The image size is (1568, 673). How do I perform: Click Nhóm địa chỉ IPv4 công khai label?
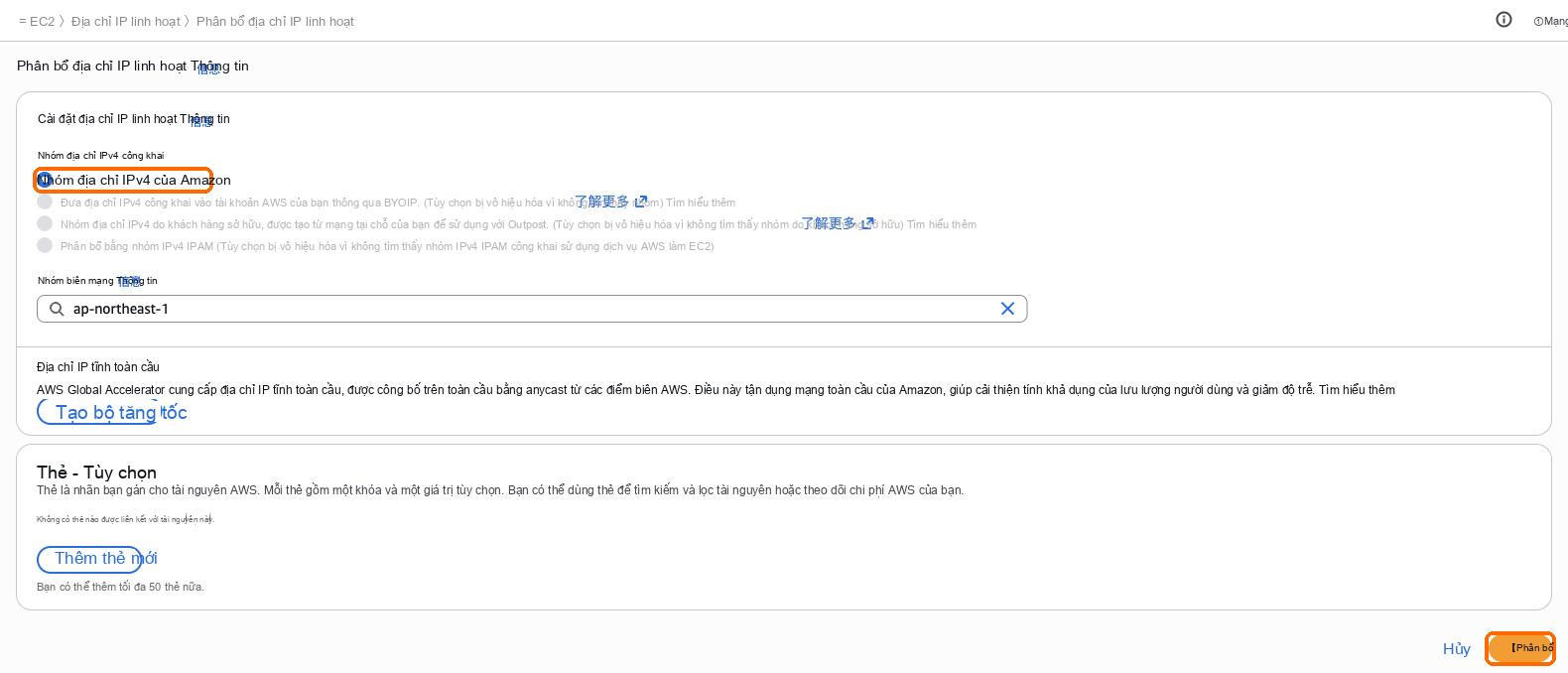tap(101, 156)
